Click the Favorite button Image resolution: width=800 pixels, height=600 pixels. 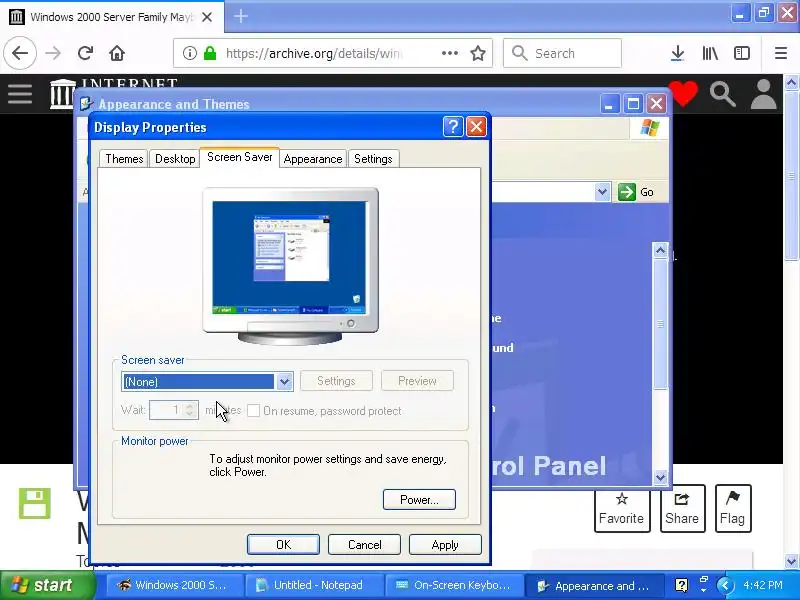pyautogui.click(x=621, y=509)
